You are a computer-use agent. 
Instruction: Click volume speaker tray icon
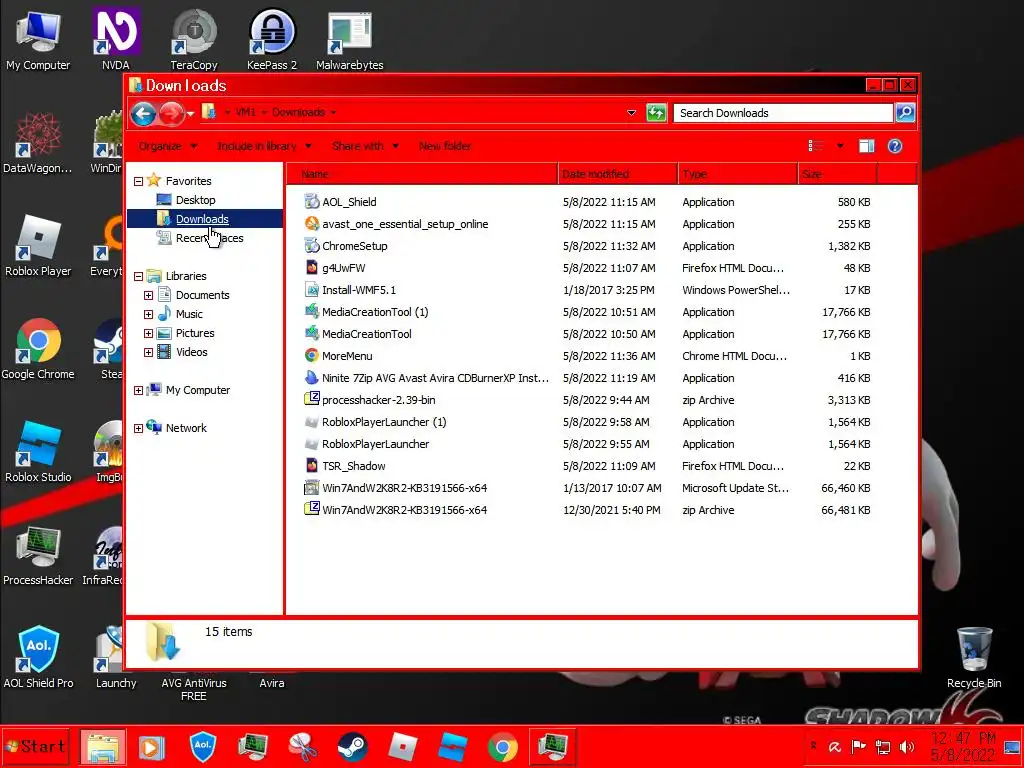[906, 746]
